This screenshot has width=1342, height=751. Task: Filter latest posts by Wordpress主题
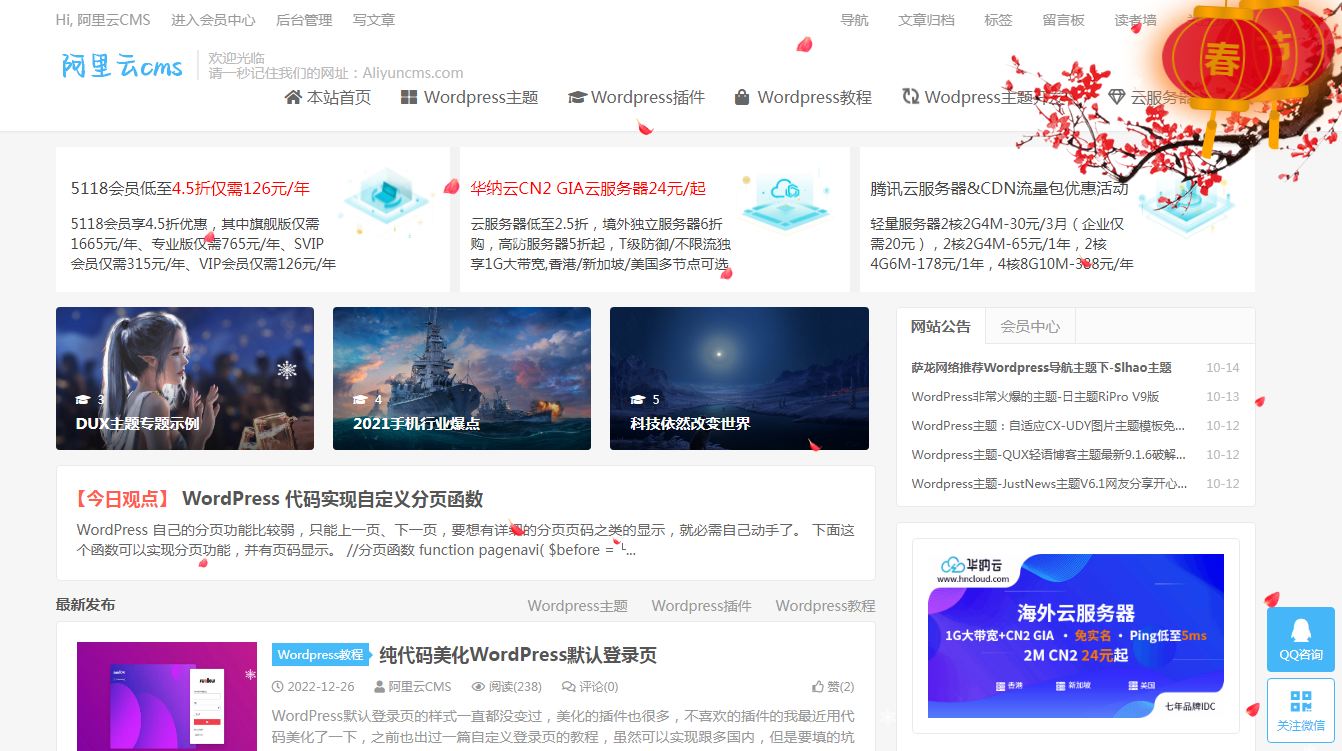[x=578, y=606]
